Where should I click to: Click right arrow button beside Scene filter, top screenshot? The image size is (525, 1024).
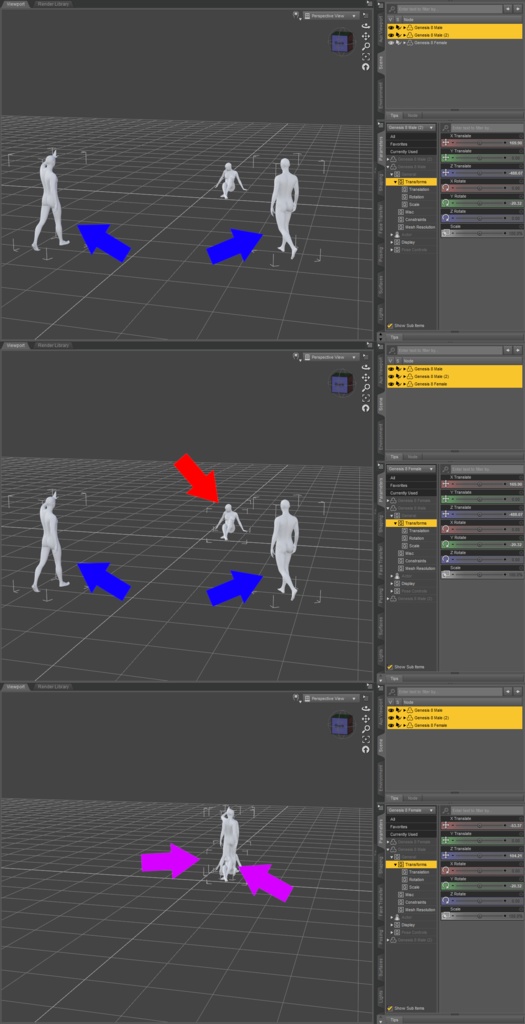[x=518, y=9]
